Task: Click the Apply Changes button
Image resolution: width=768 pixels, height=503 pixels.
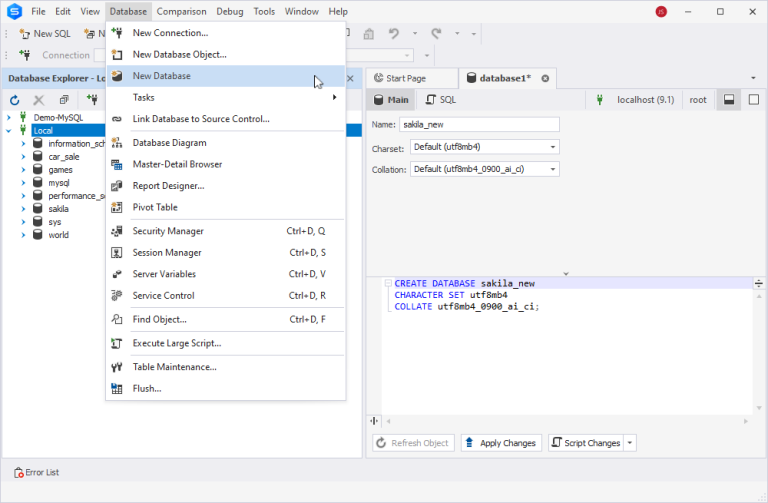Action: 500,443
